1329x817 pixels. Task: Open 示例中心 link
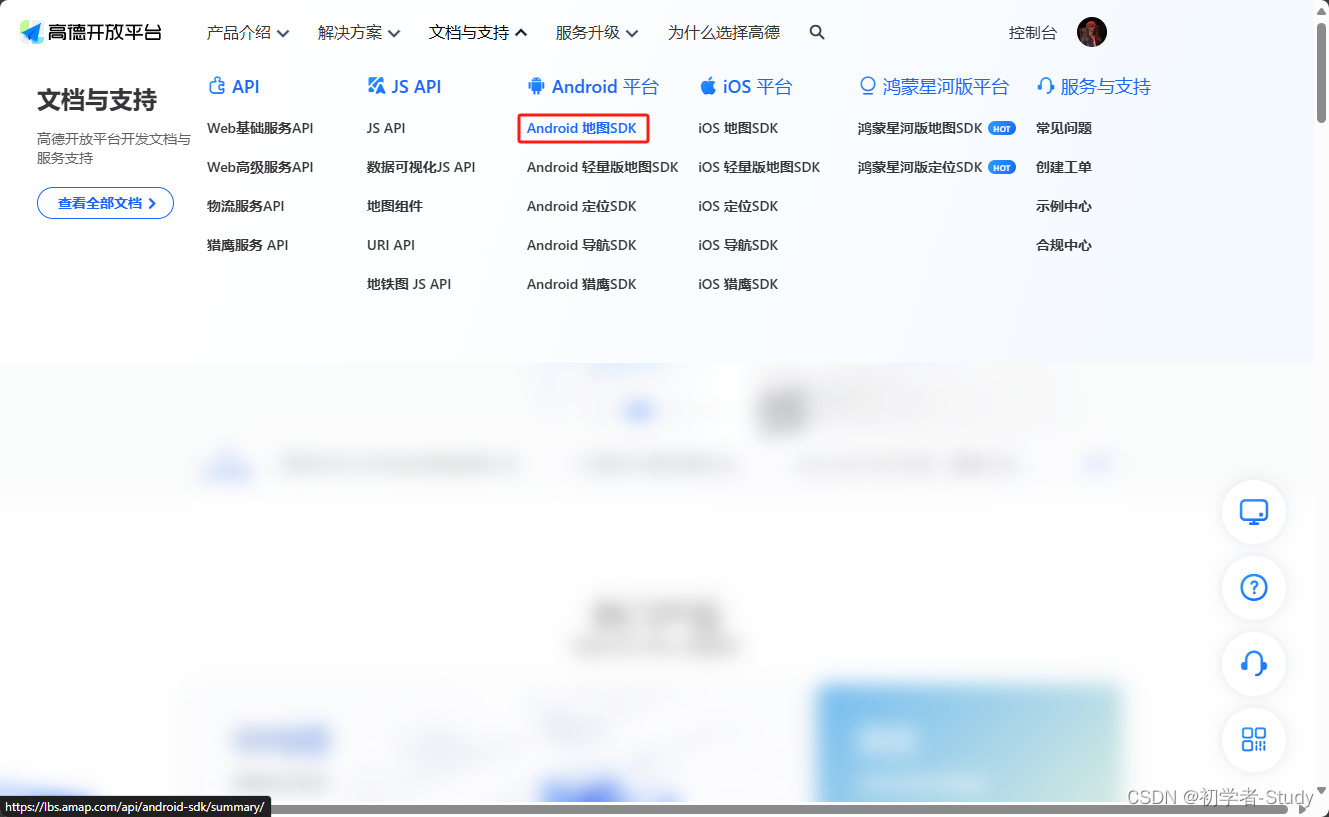(1064, 206)
